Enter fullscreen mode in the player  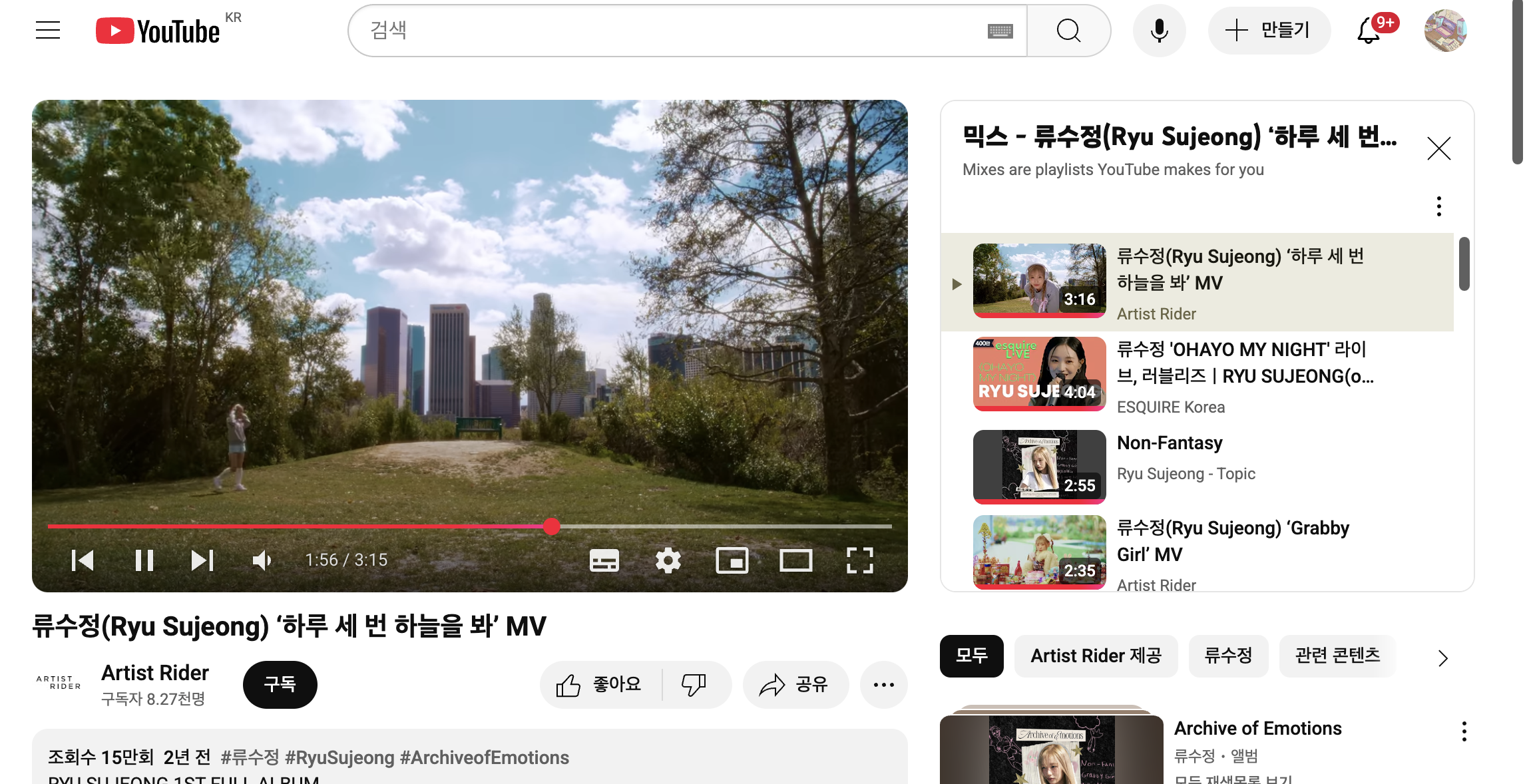click(859, 560)
